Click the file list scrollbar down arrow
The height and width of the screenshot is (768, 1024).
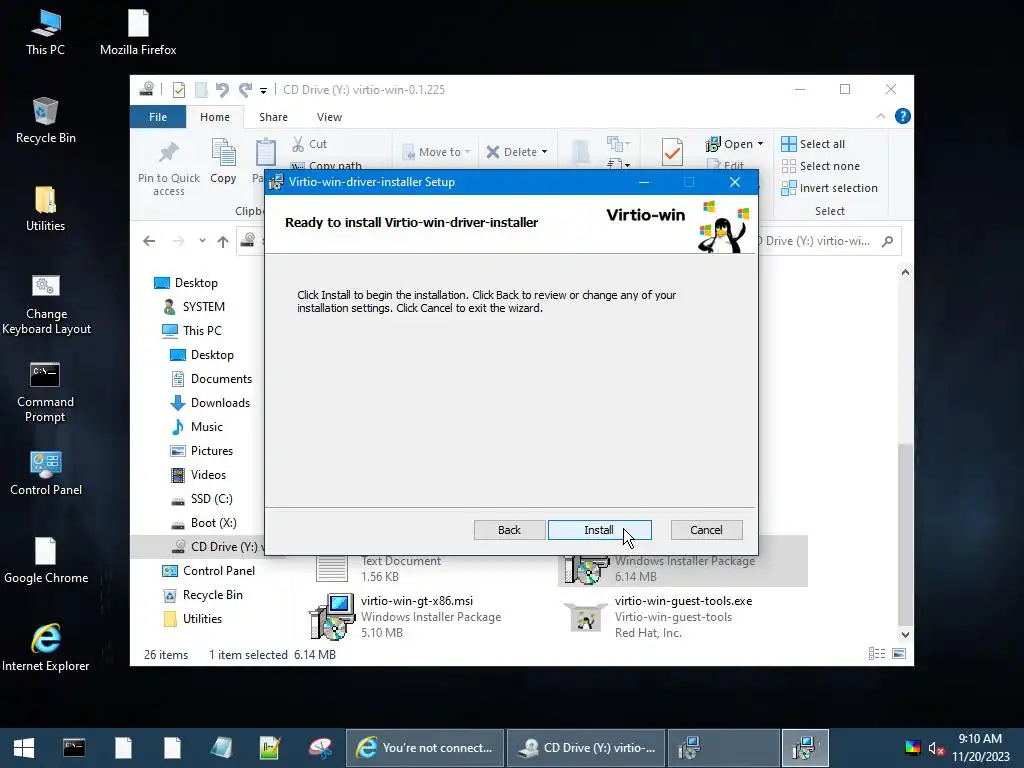click(x=905, y=634)
